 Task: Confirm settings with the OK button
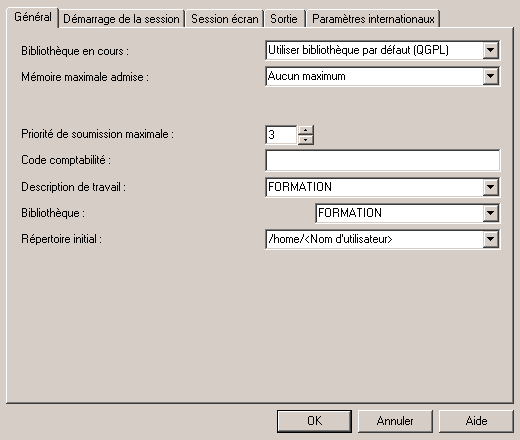pyautogui.click(x=314, y=421)
